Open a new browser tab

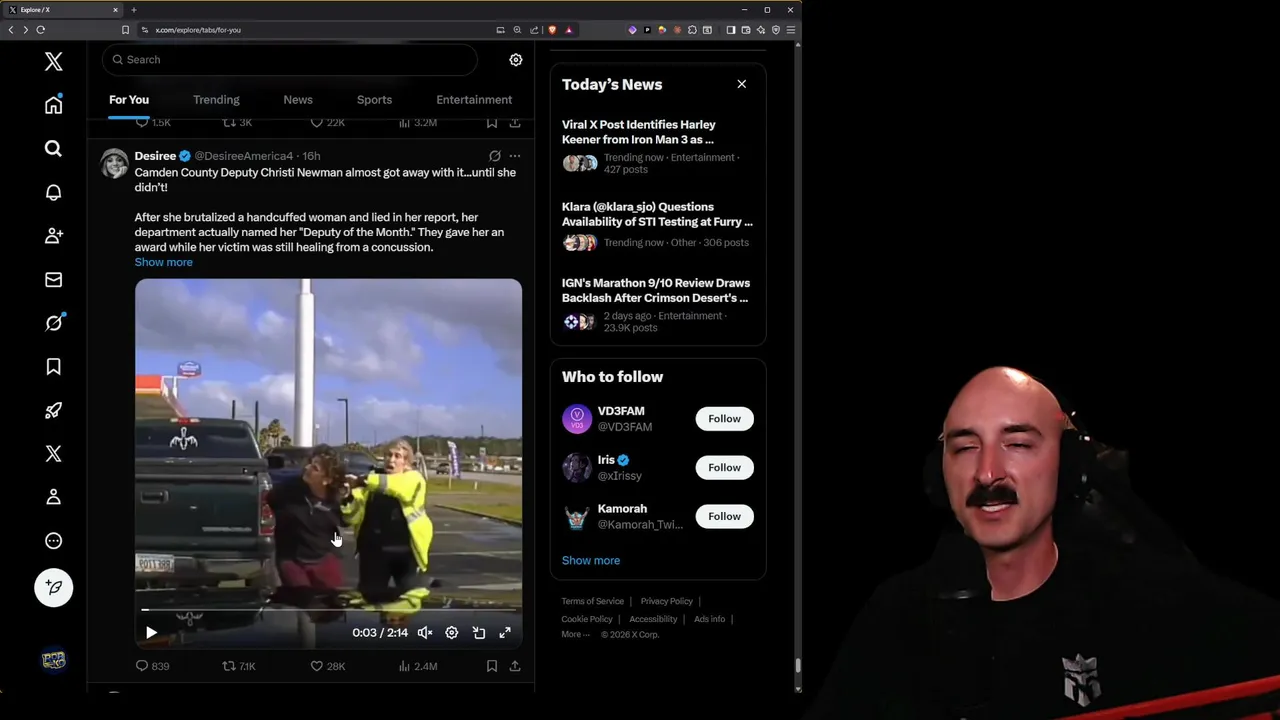tap(133, 10)
